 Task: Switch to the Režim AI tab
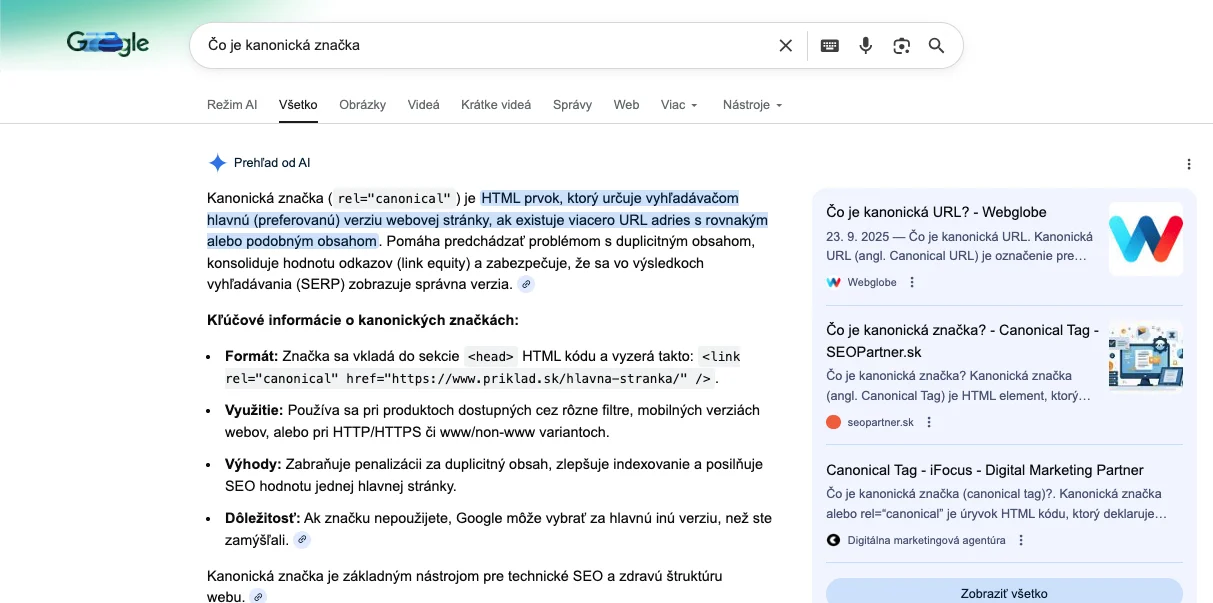(x=232, y=104)
